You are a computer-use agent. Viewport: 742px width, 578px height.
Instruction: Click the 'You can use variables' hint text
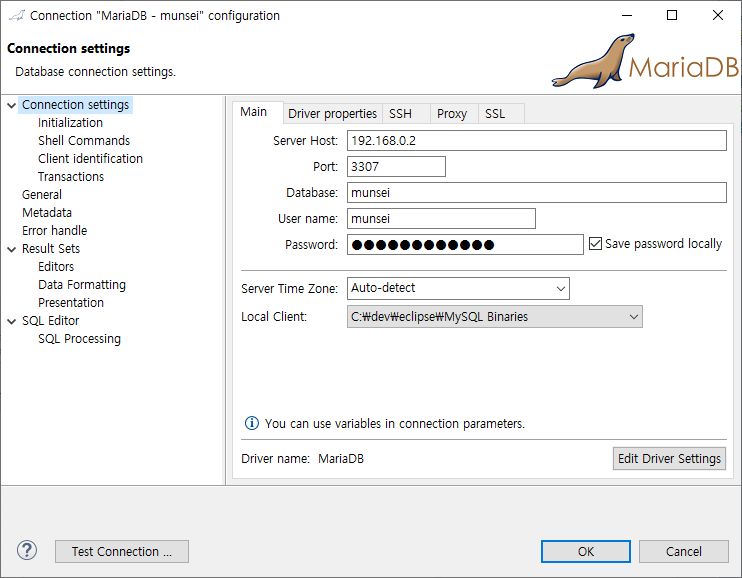pos(395,423)
